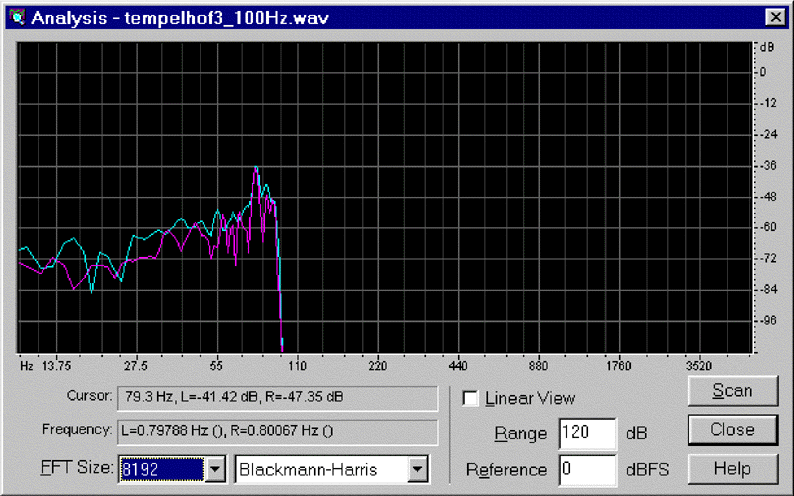Click the '-96' dB scale label
Viewport: 794px width, 496px height.
pyautogui.click(x=768, y=321)
